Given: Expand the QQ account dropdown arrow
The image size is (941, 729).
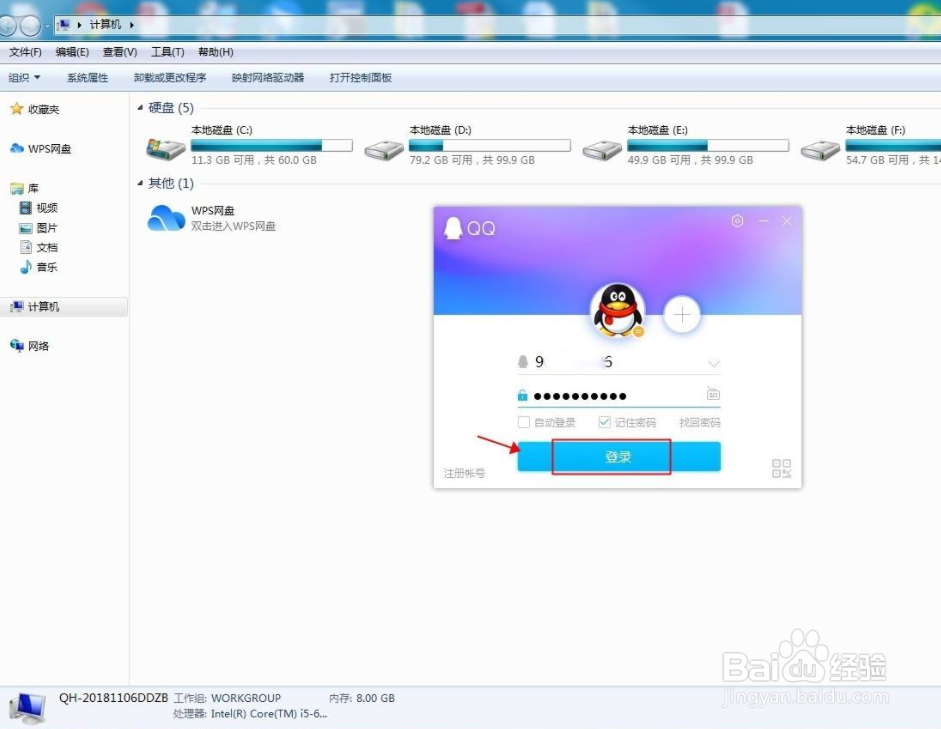Looking at the screenshot, I should [714, 364].
